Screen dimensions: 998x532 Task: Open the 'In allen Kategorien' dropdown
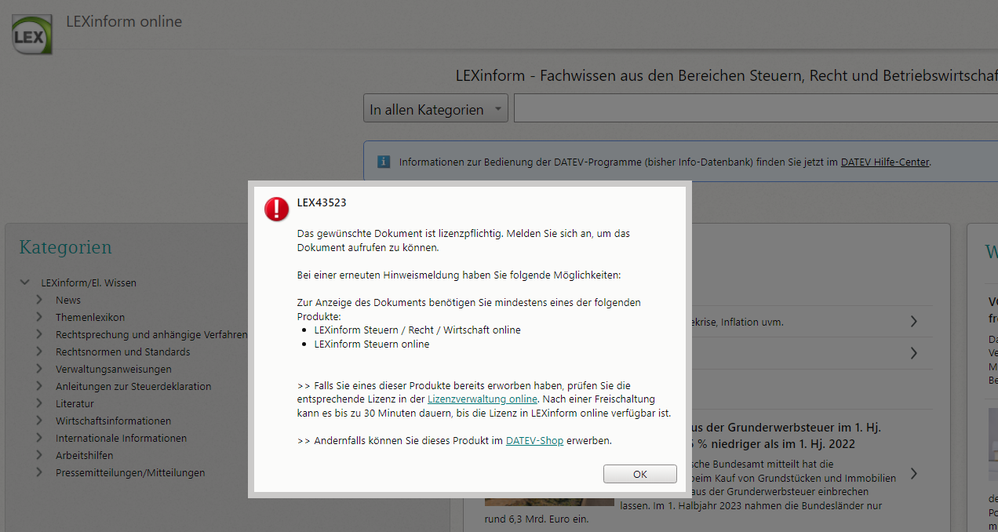pyautogui.click(x=435, y=109)
